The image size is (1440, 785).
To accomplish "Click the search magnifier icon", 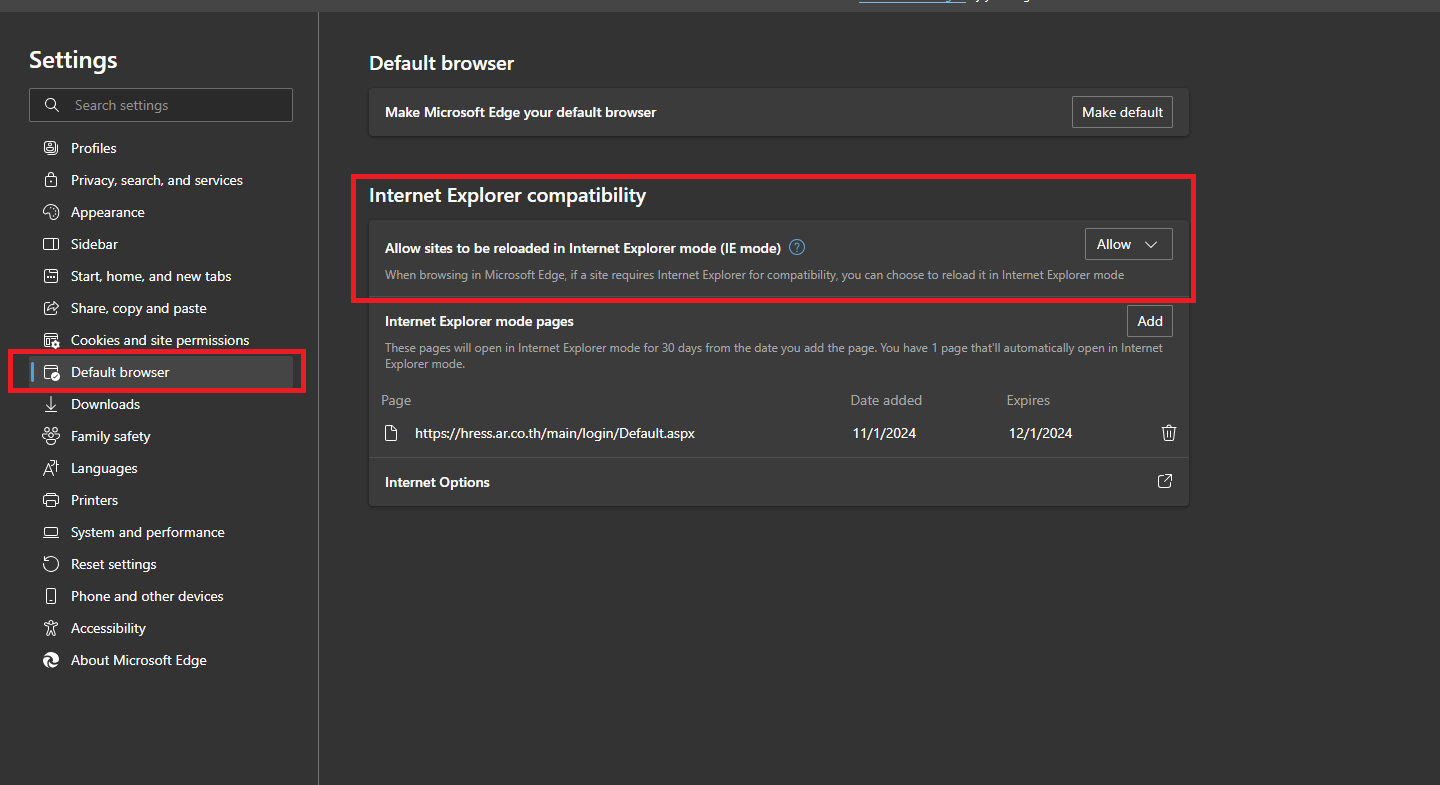I will (52, 105).
